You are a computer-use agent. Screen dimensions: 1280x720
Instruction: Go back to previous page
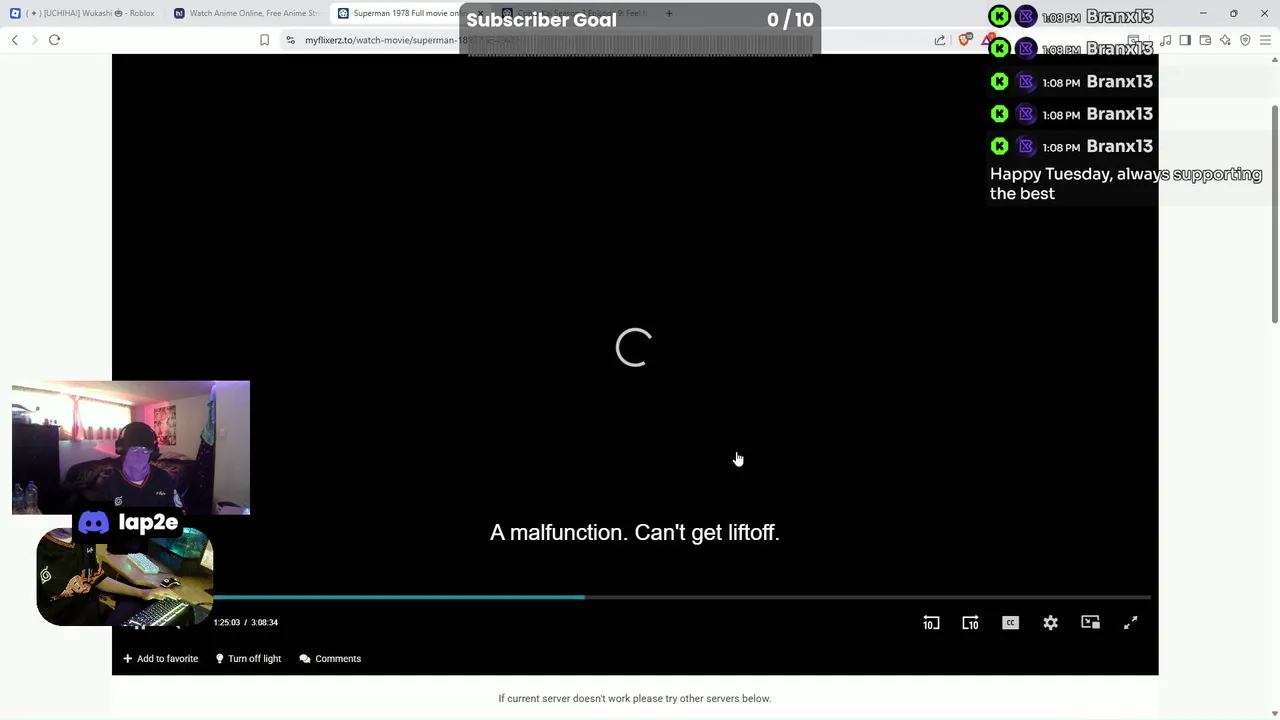[15, 40]
